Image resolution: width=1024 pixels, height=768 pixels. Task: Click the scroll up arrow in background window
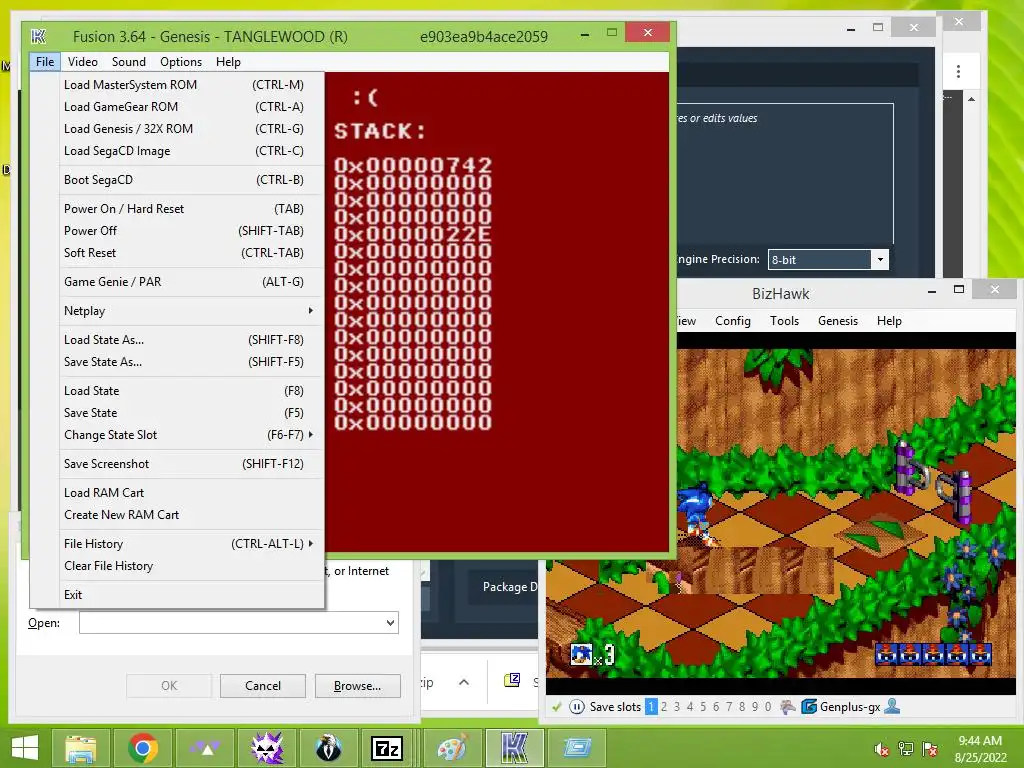971,99
